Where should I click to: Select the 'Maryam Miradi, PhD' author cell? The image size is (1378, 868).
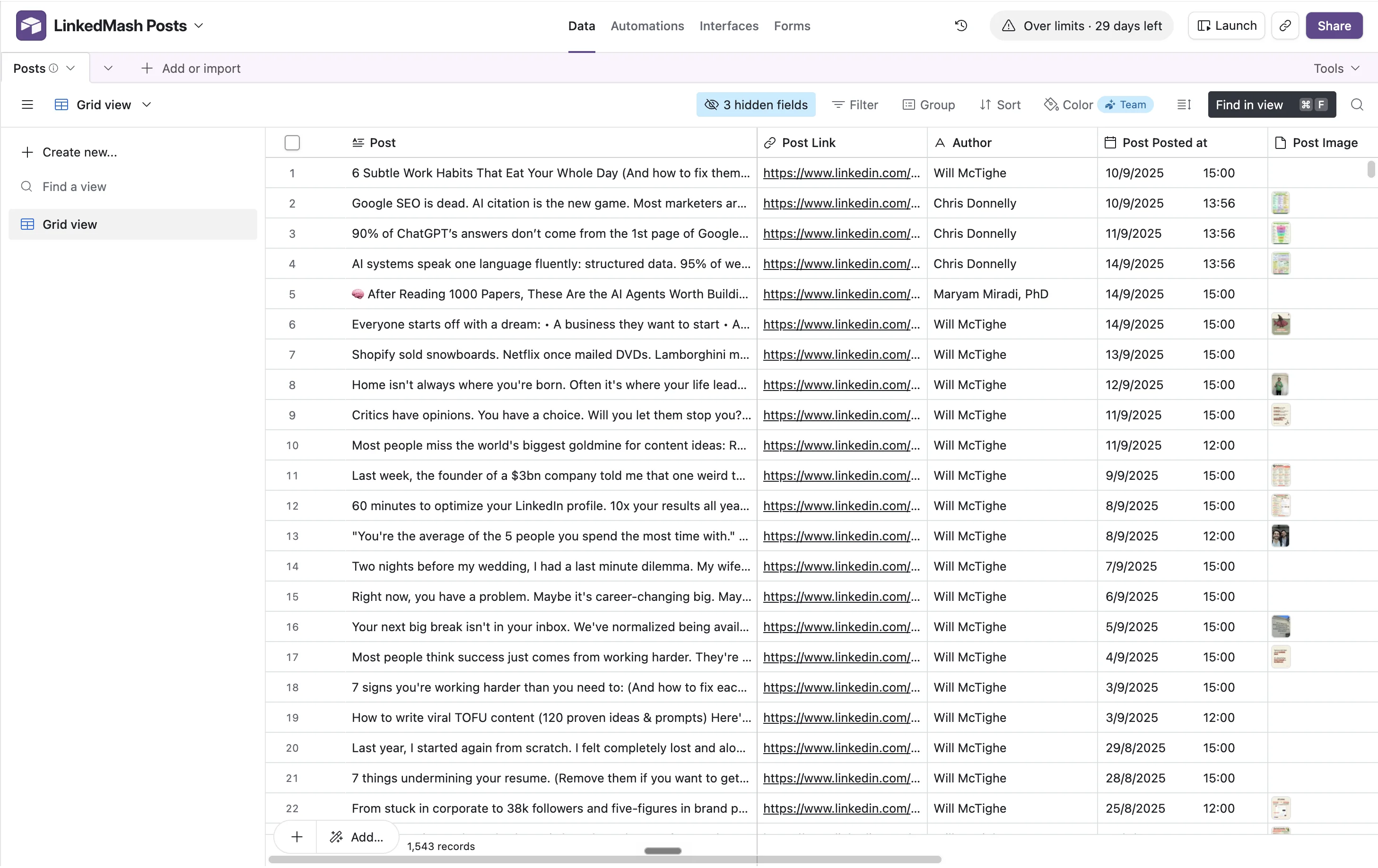1012,294
